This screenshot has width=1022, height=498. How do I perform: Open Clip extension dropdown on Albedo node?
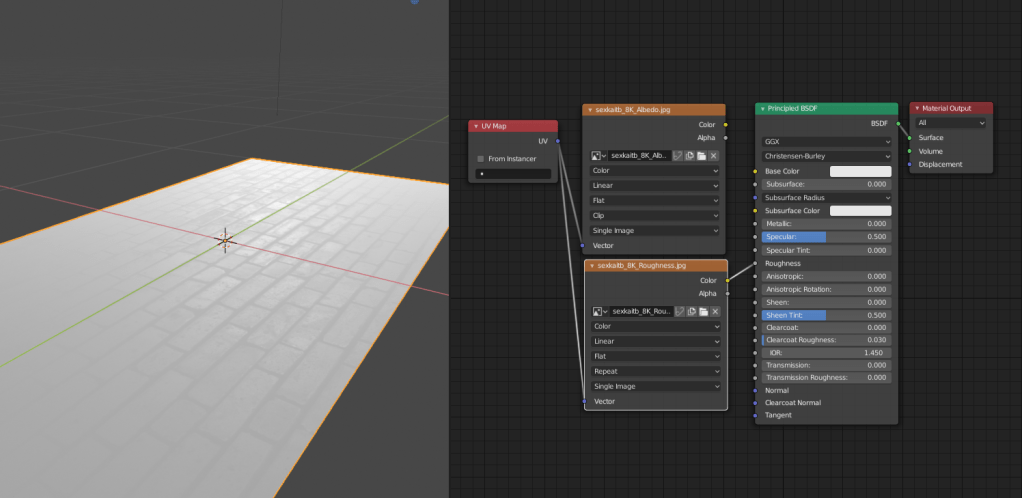(655, 216)
